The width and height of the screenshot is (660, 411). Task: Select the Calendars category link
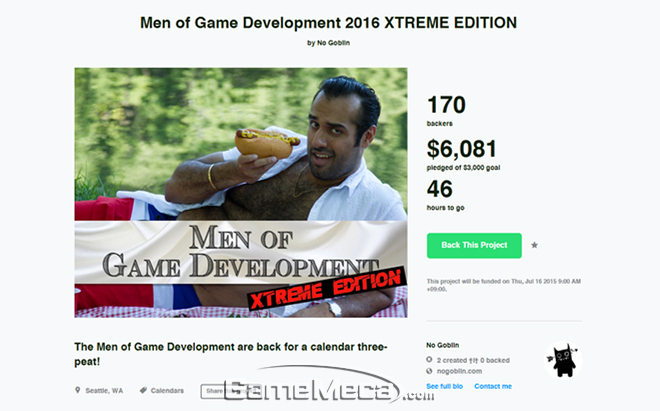167,391
